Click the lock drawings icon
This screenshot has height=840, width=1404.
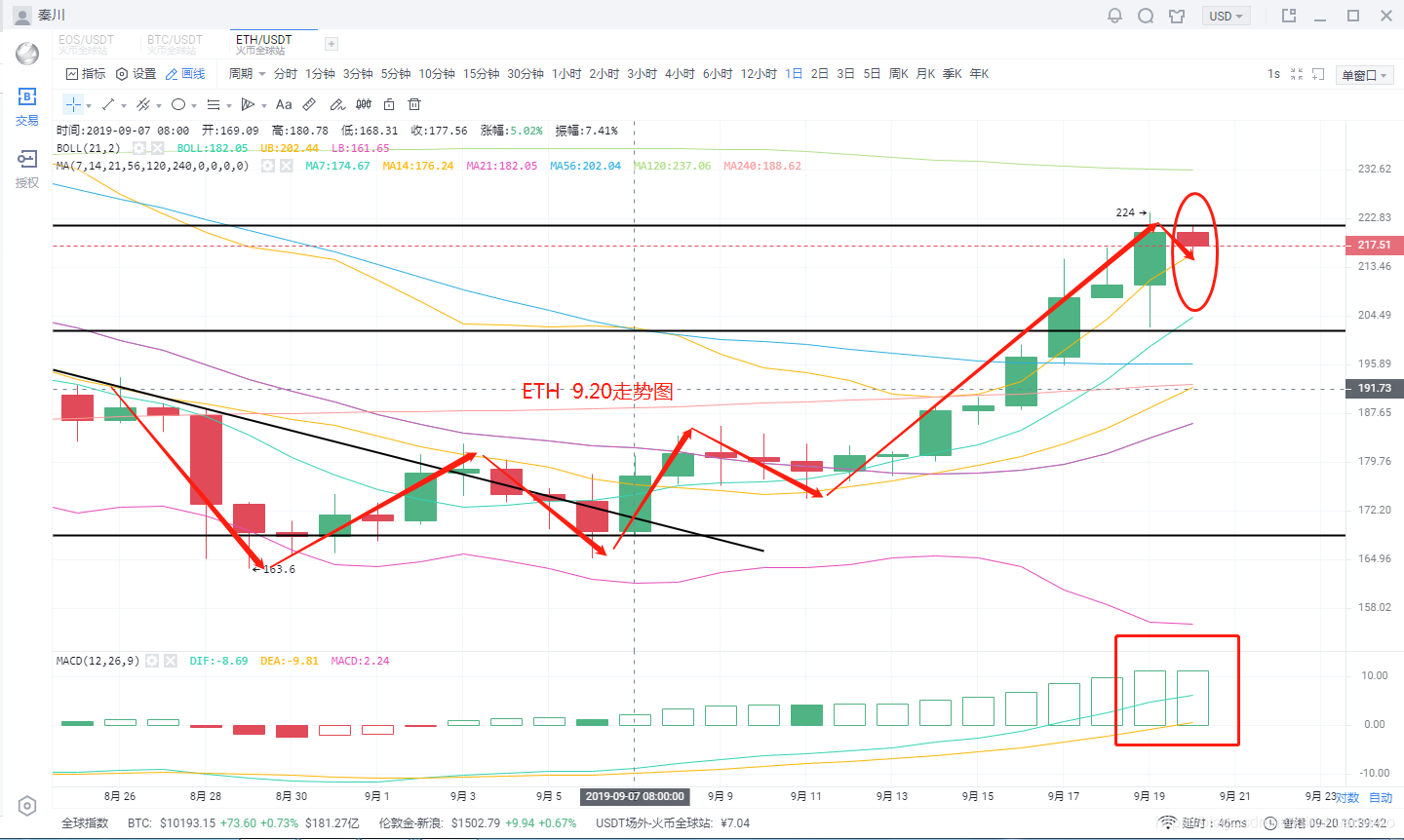click(x=389, y=104)
